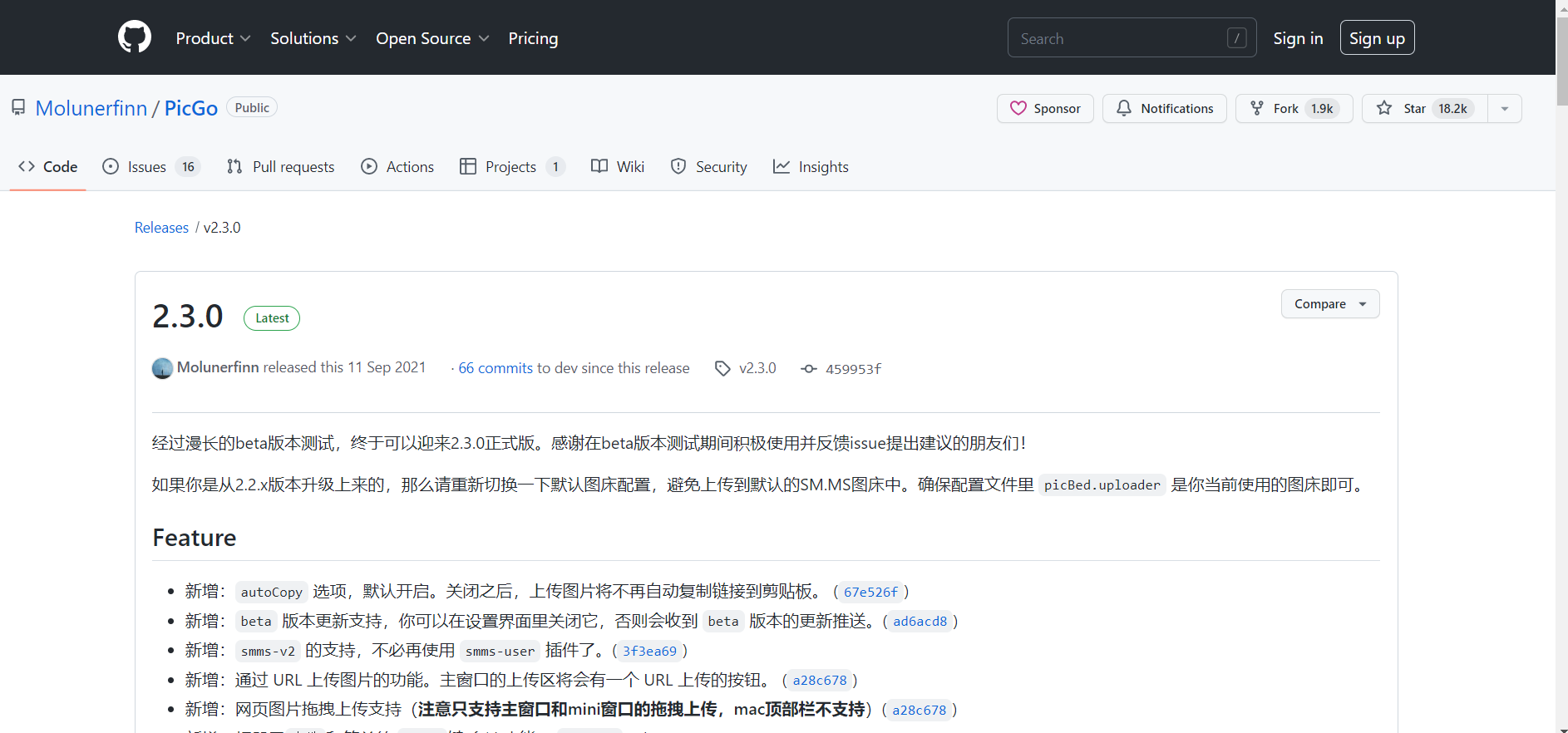The width and height of the screenshot is (1568, 733).
Task: Open the Pull requests tab
Action: click(280, 167)
